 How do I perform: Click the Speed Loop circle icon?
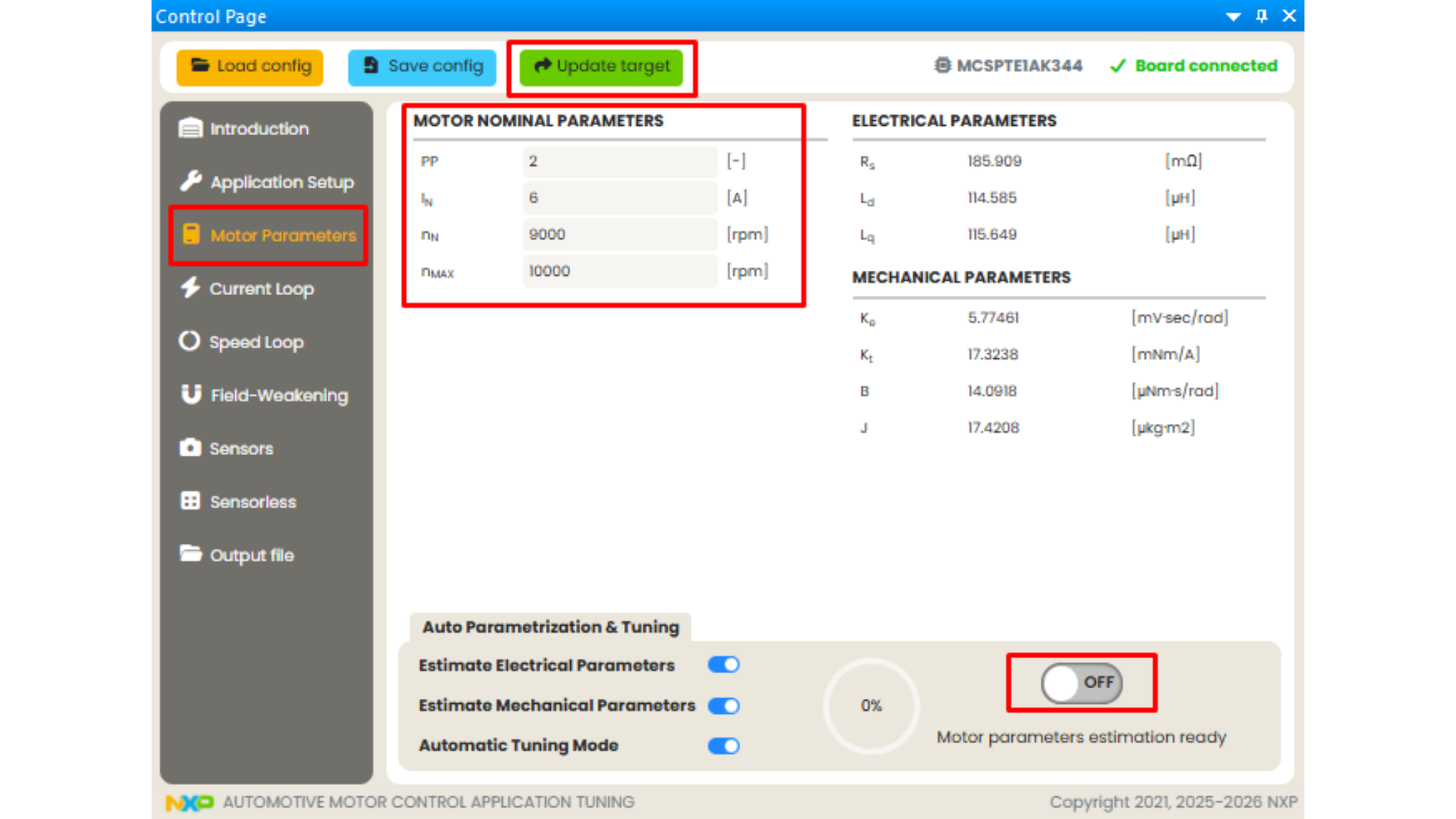(189, 341)
